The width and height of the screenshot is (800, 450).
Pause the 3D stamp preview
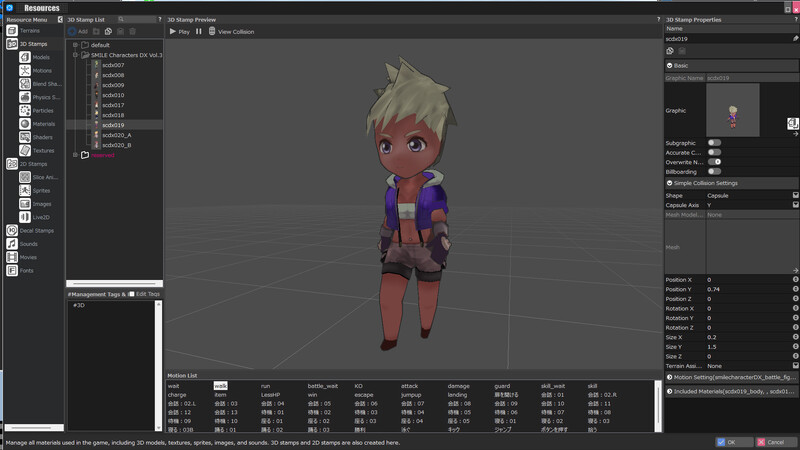coord(198,31)
